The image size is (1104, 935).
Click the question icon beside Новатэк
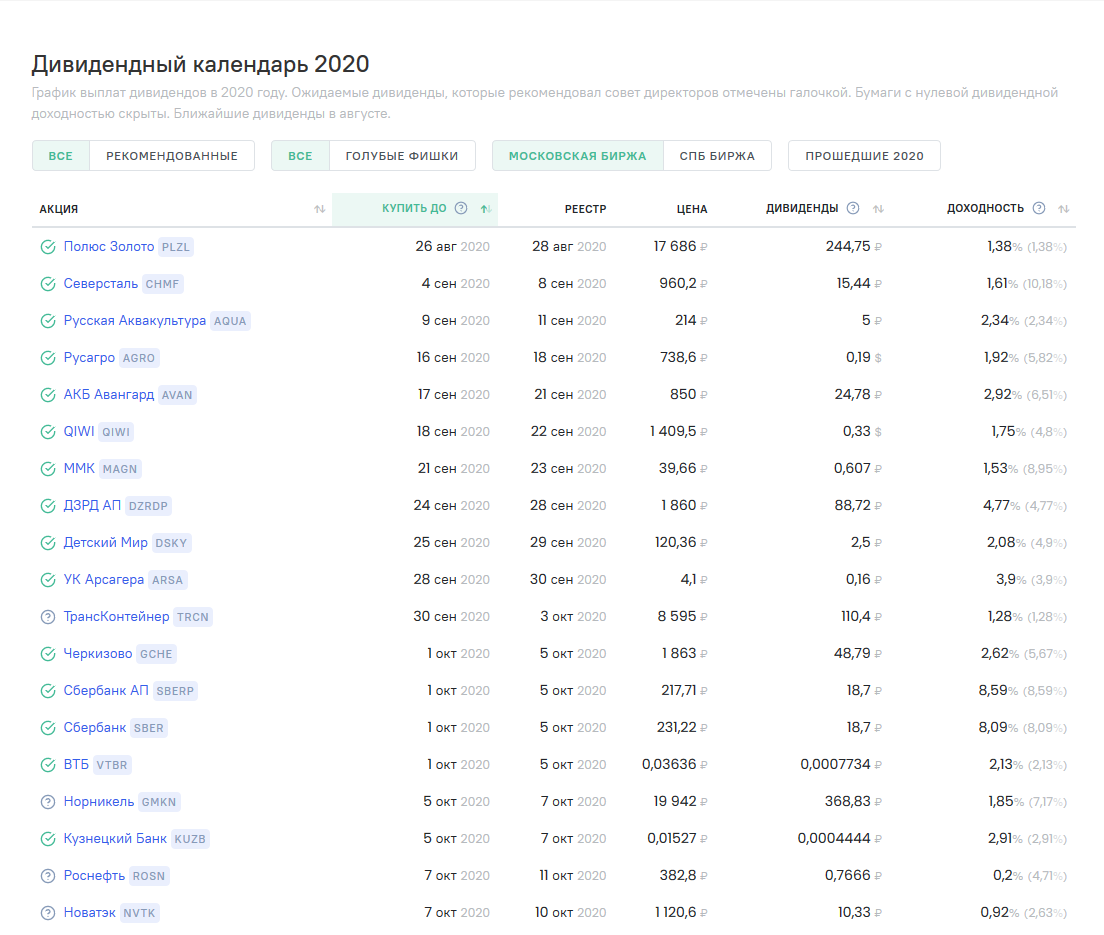[x=48, y=913]
